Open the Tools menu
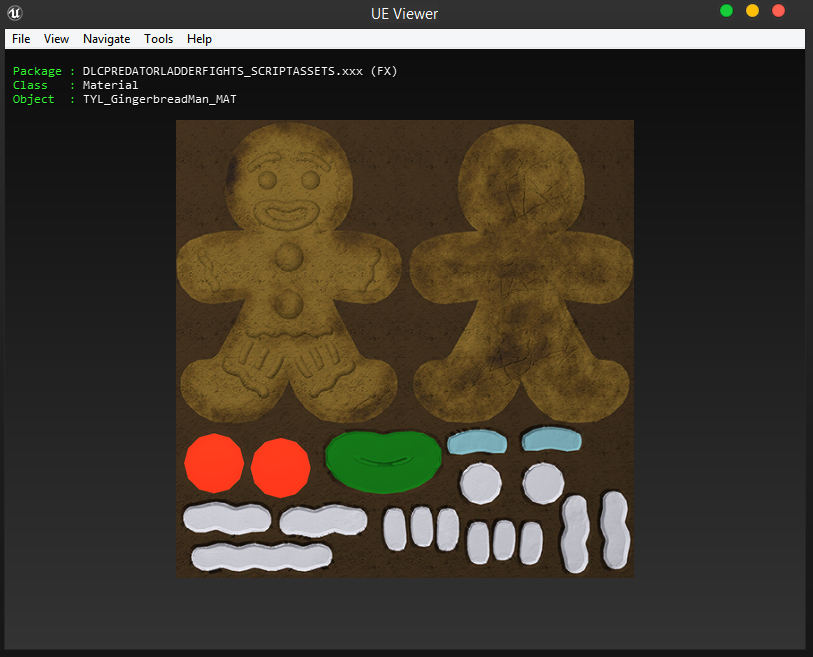 pos(158,39)
